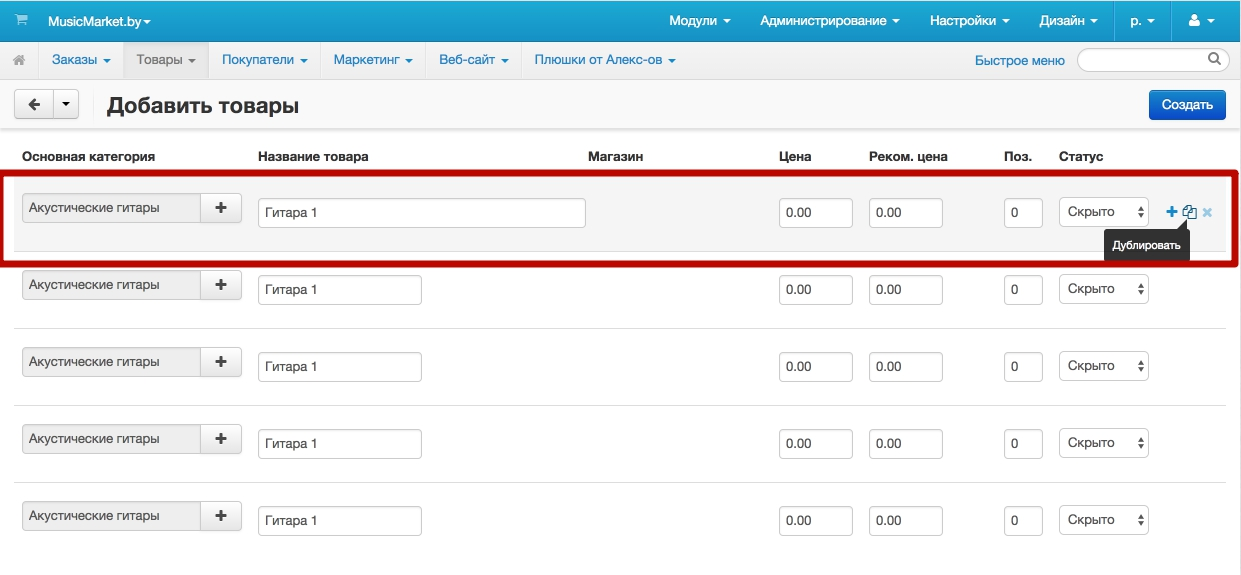Click the Добавить товары page title
The image size is (1241, 575).
(203, 105)
